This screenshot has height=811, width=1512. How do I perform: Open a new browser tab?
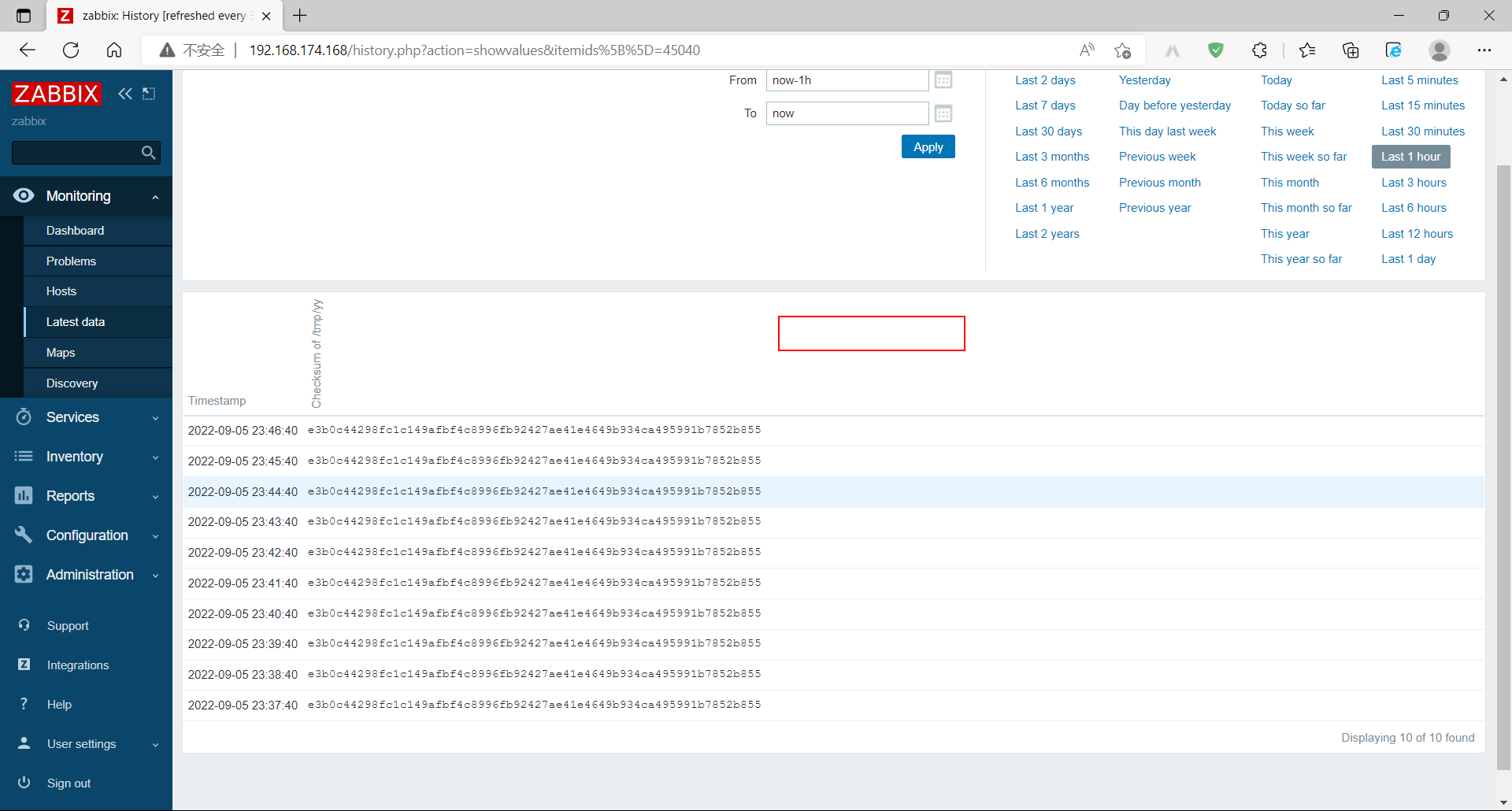pyautogui.click(x=300, y=16)
